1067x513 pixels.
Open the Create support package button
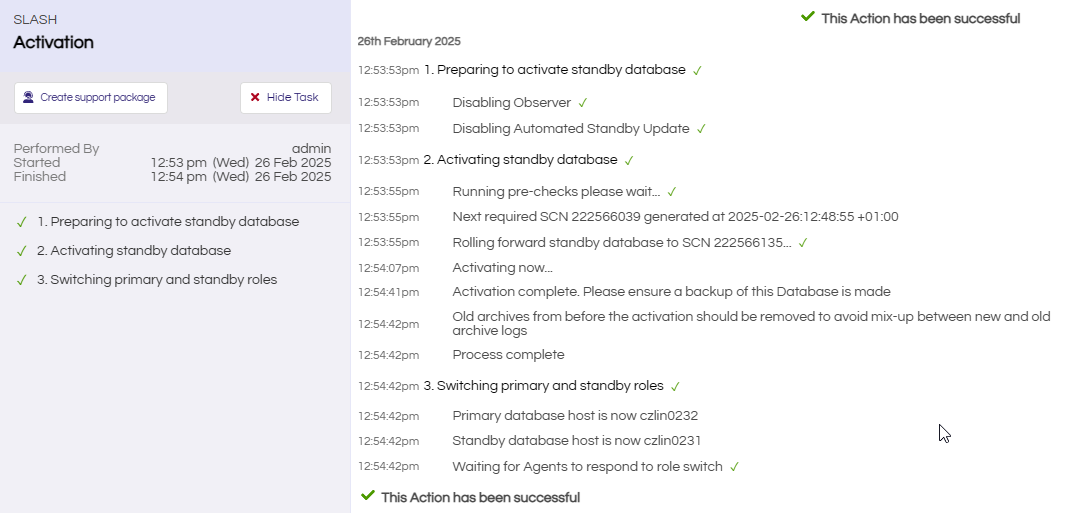click(91, 97)
